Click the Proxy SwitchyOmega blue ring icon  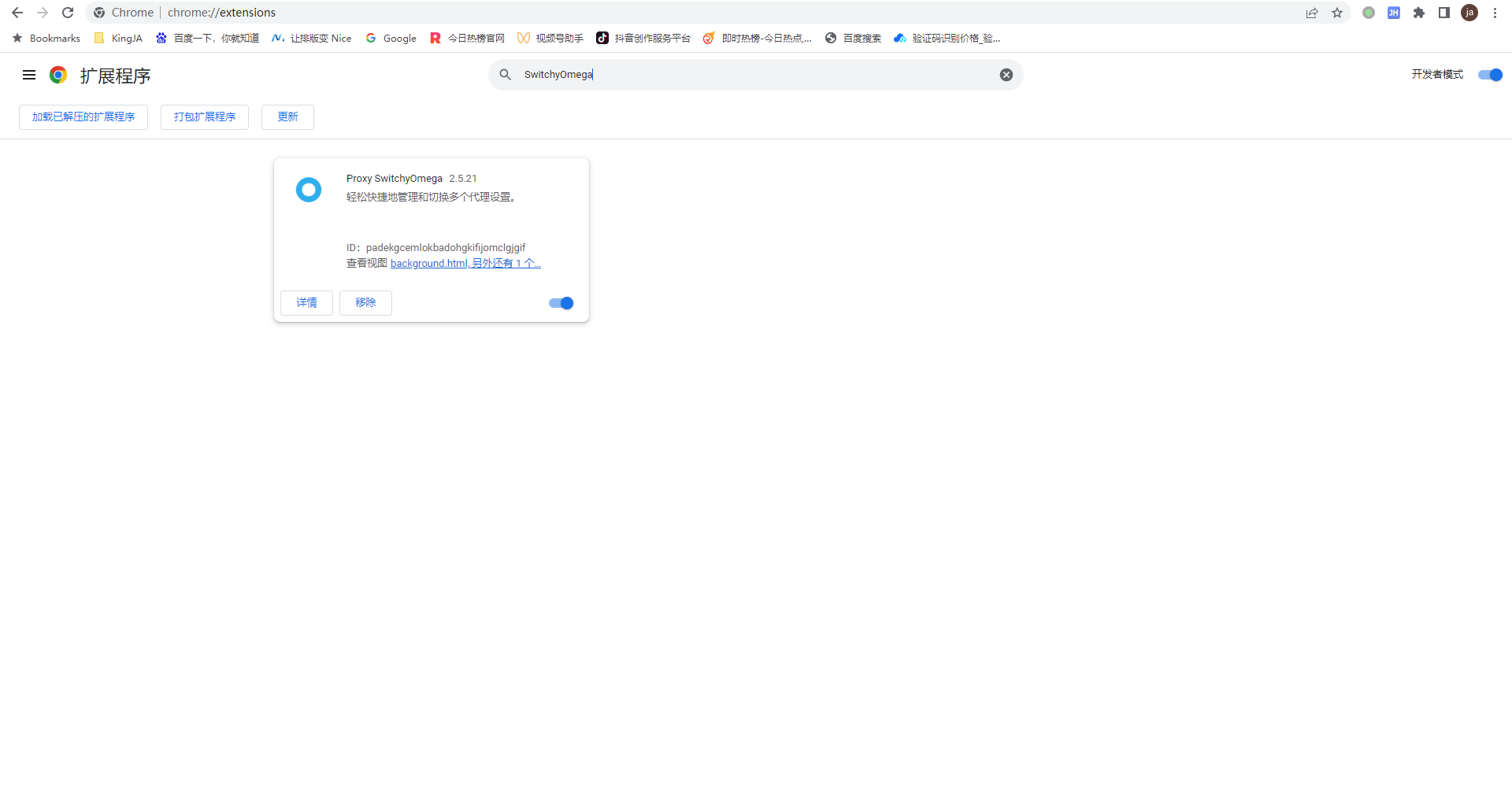309,190
